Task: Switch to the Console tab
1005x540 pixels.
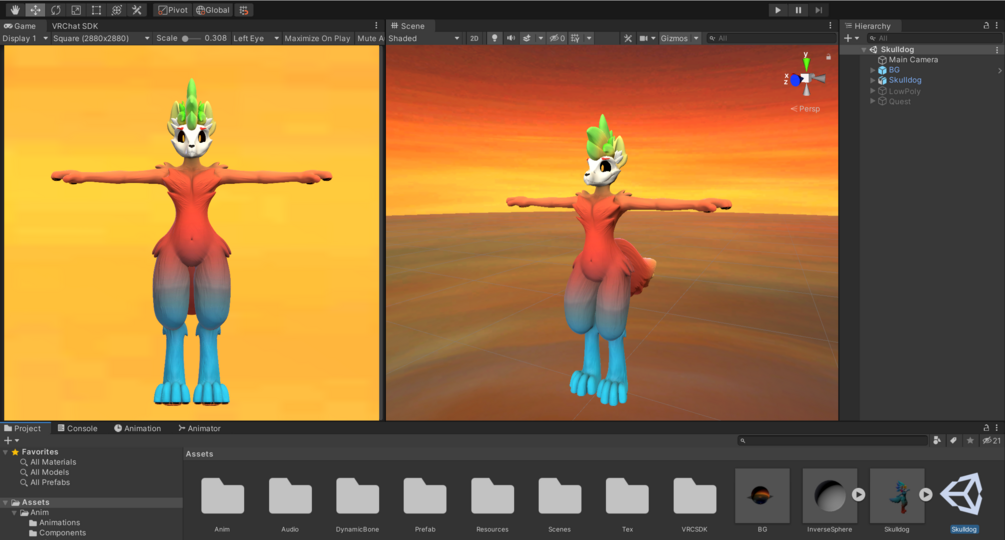Action: point(78,428)
